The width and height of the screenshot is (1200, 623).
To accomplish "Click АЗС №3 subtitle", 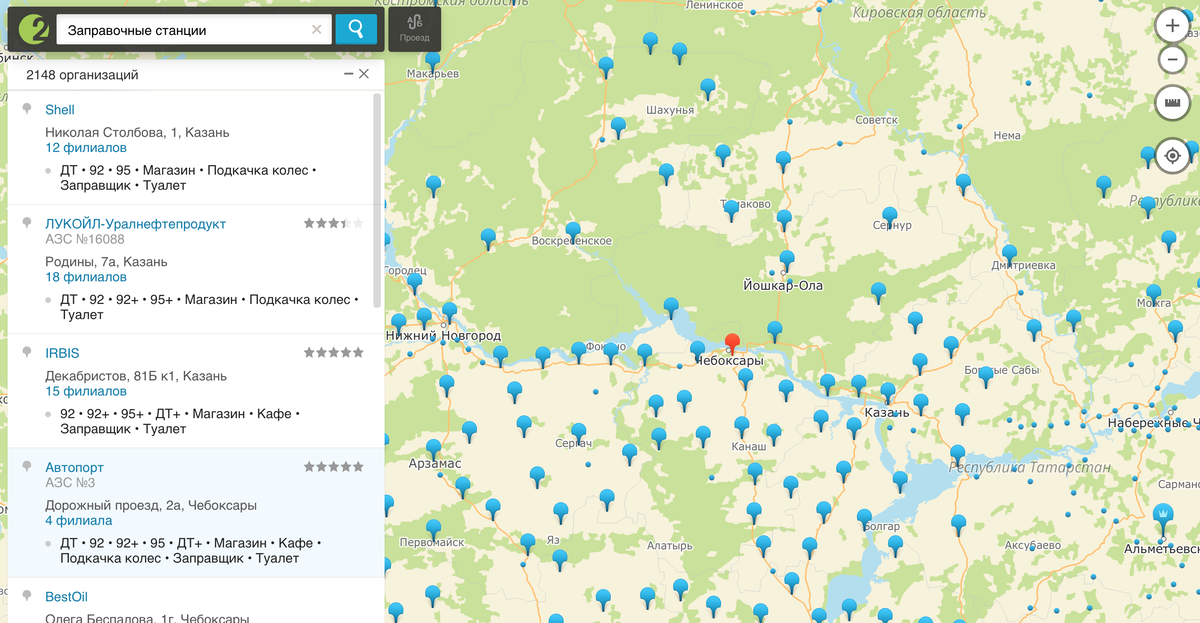I will point(70,483).
